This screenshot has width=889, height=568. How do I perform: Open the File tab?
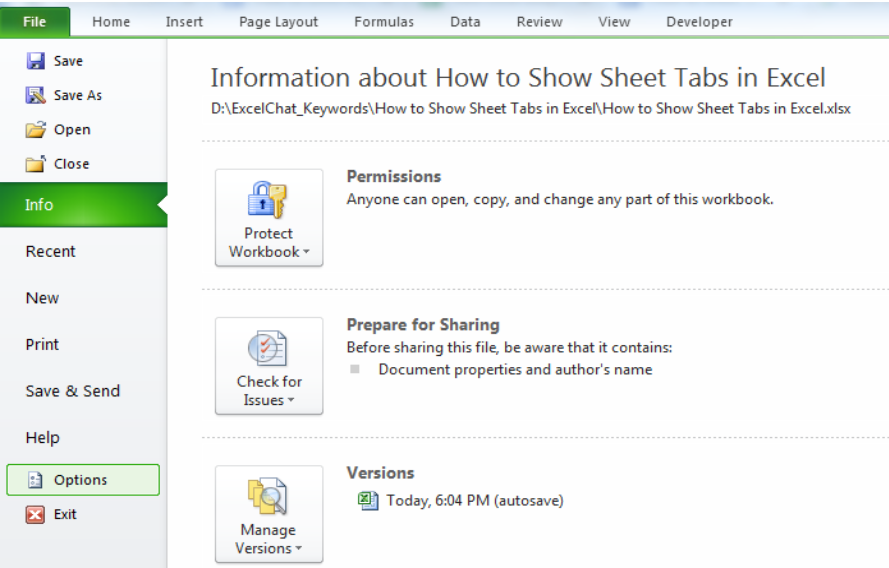pos(35,22)
